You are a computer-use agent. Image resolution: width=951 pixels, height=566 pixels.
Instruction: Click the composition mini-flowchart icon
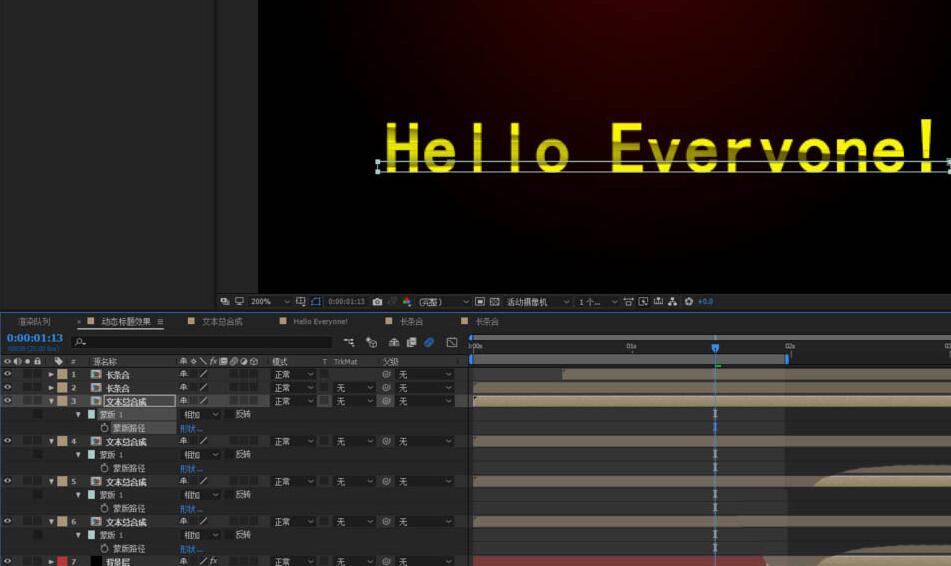[349, 342]
